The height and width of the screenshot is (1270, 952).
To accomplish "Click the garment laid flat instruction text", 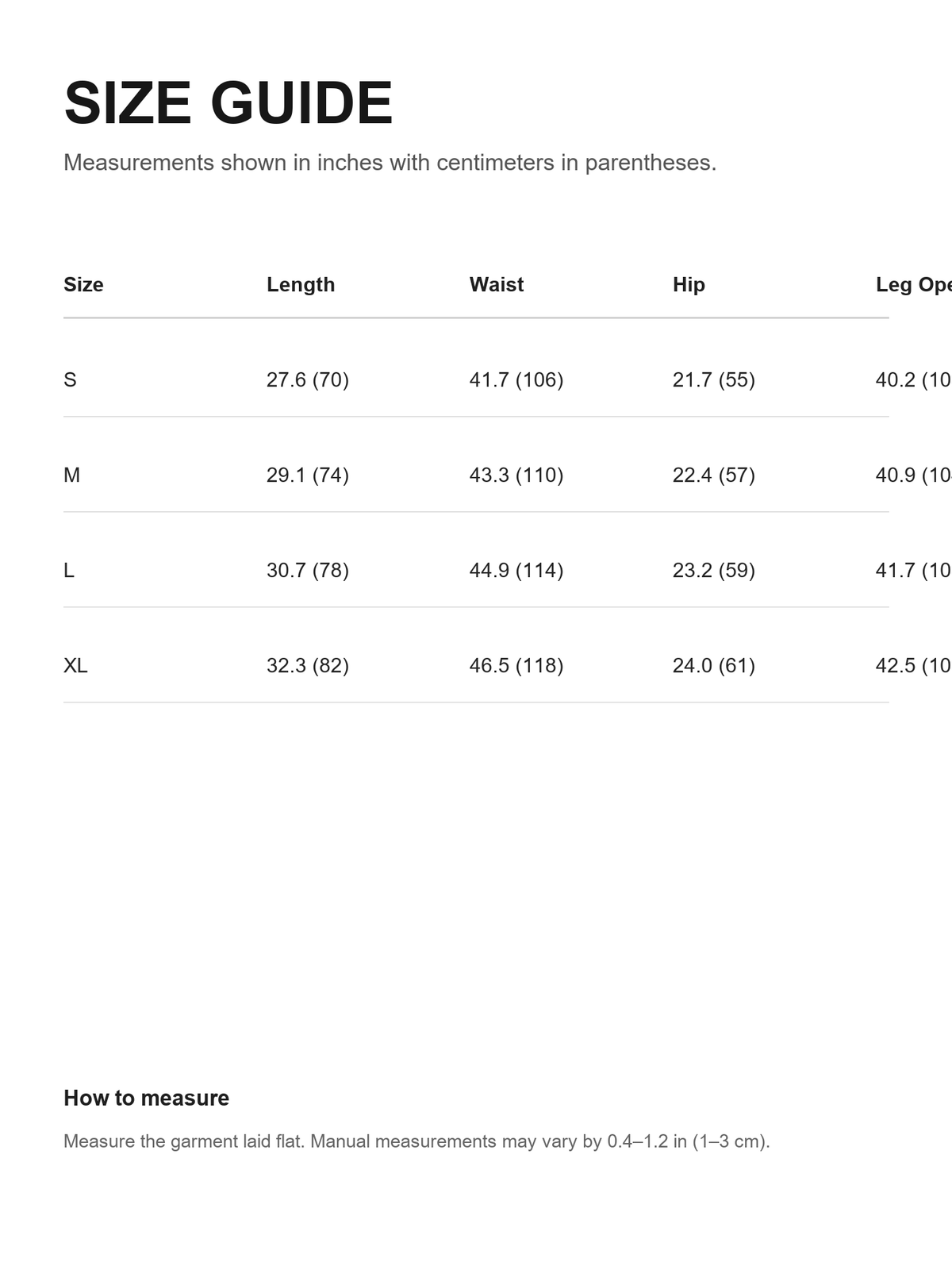I will pyautogui.click(x=416, y=1141).
